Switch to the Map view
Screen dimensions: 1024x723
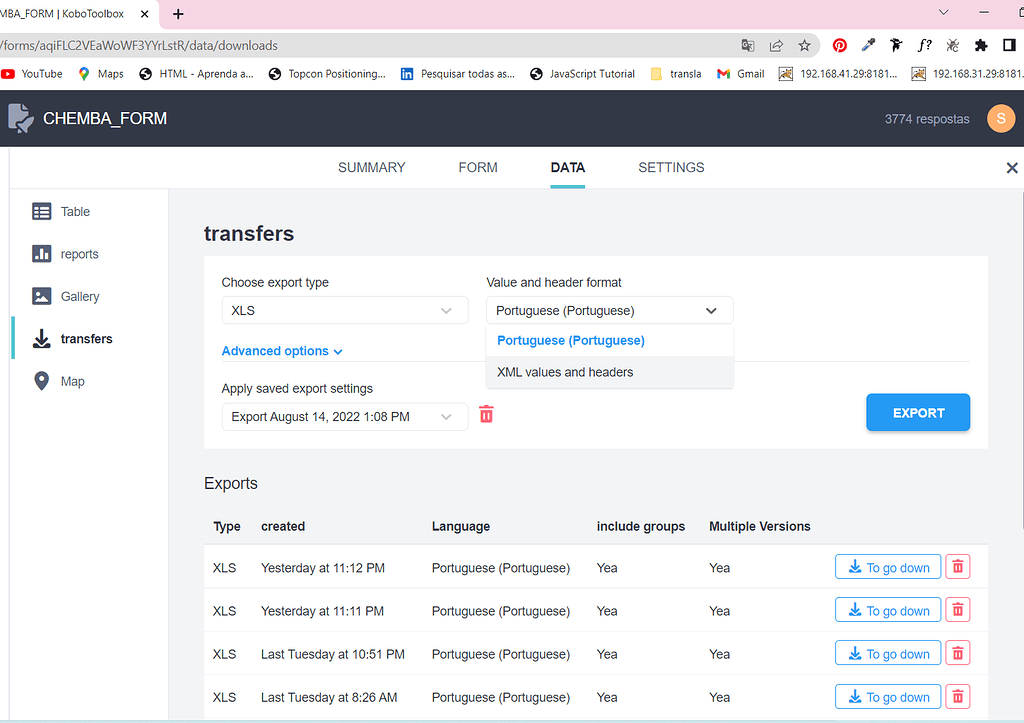pyautogui.click(x=73, y=381)
